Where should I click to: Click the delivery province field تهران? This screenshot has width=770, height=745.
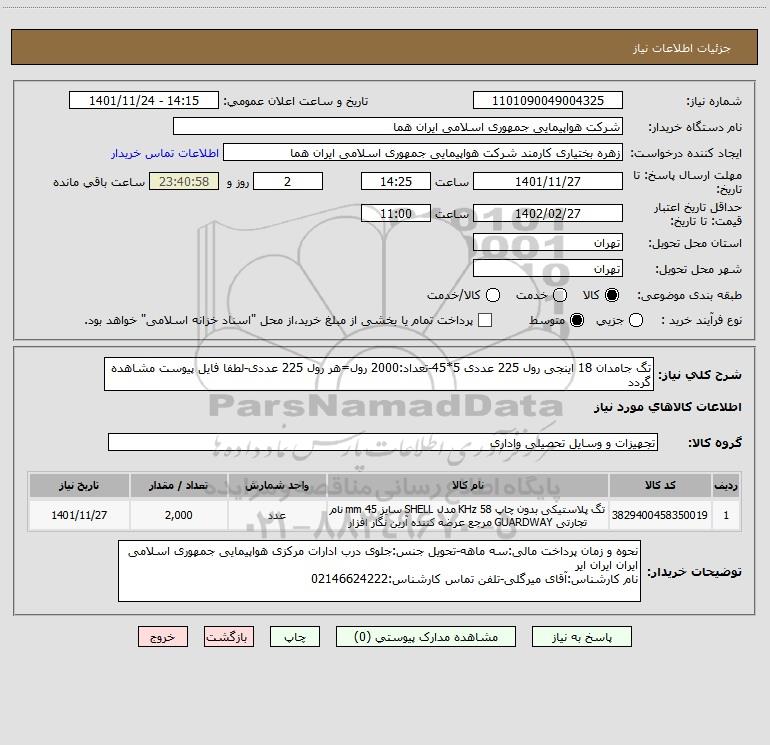[x=548, y=243]
